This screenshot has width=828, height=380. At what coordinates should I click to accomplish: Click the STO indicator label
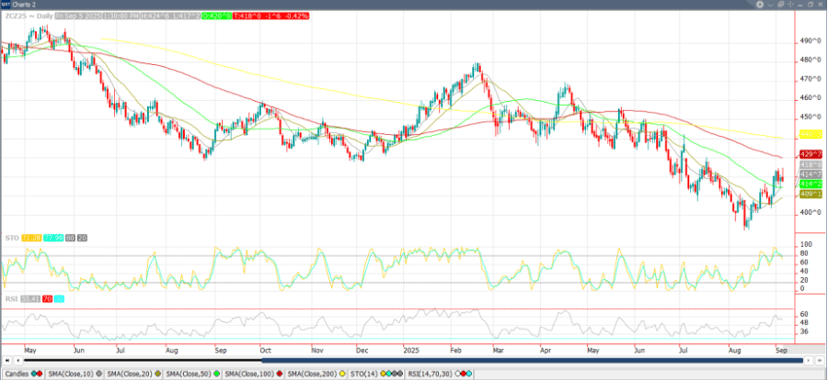[x=12, y=238]
